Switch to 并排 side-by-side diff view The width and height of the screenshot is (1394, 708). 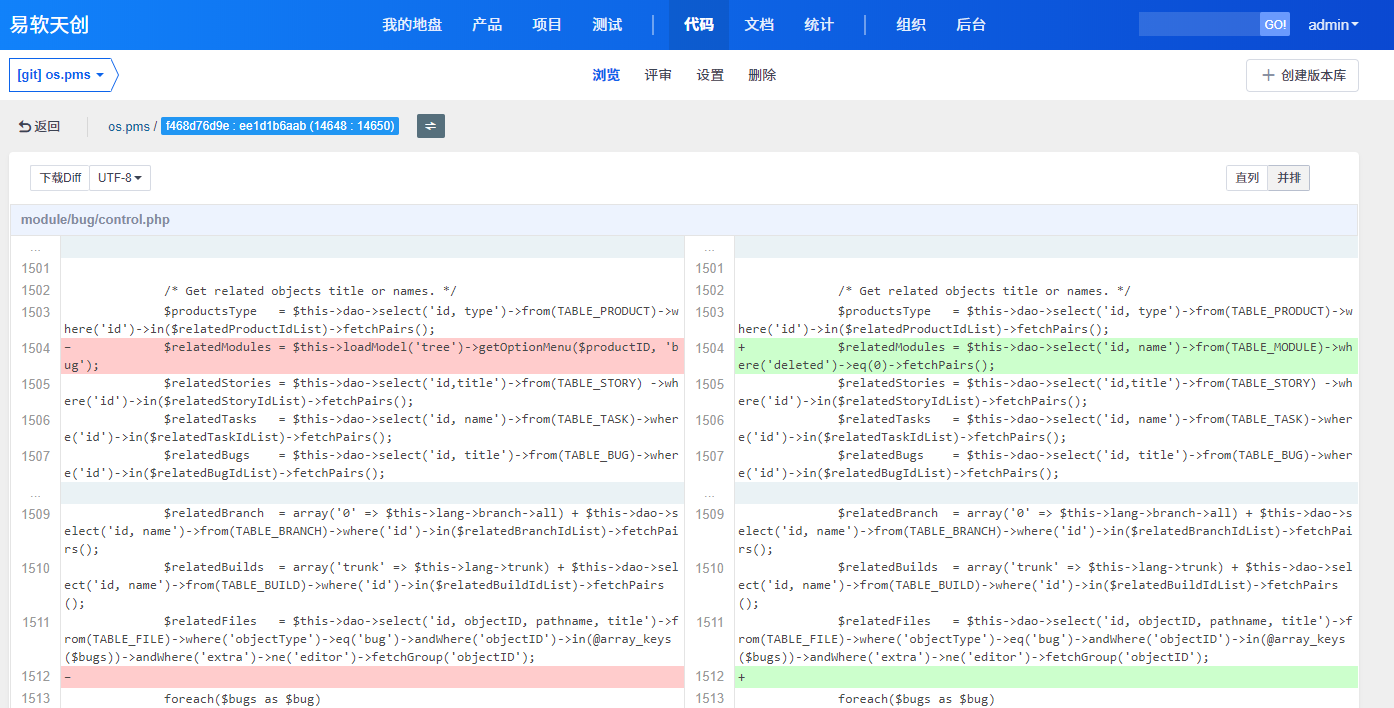(1289, 178)
